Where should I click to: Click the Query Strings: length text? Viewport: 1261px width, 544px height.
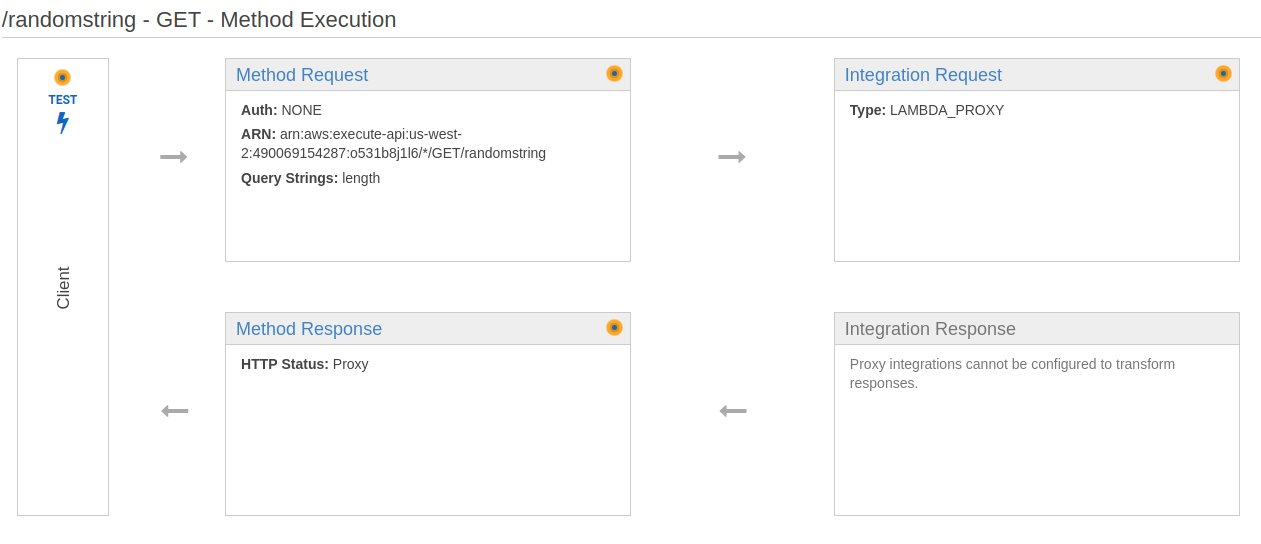pyautogui.click(x=310, y=178)
